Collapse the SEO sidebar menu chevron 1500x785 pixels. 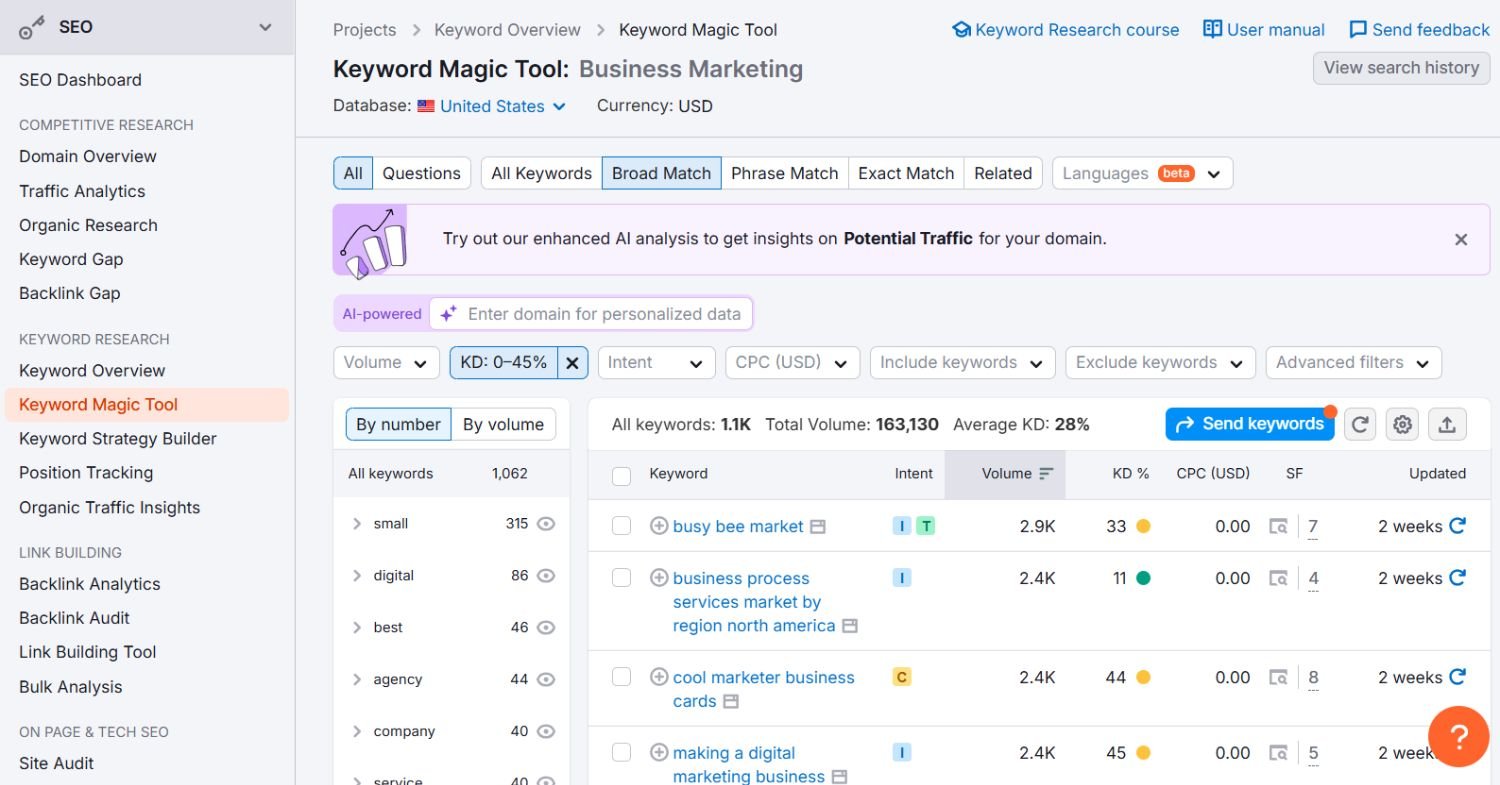coord(265,28)
